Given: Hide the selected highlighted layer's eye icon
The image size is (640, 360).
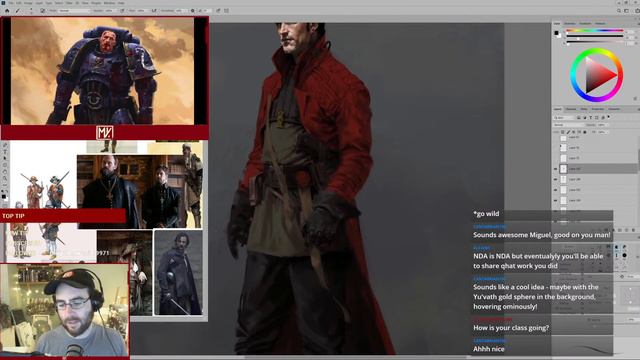Looking at the screenshot, I should click(555, 169).
